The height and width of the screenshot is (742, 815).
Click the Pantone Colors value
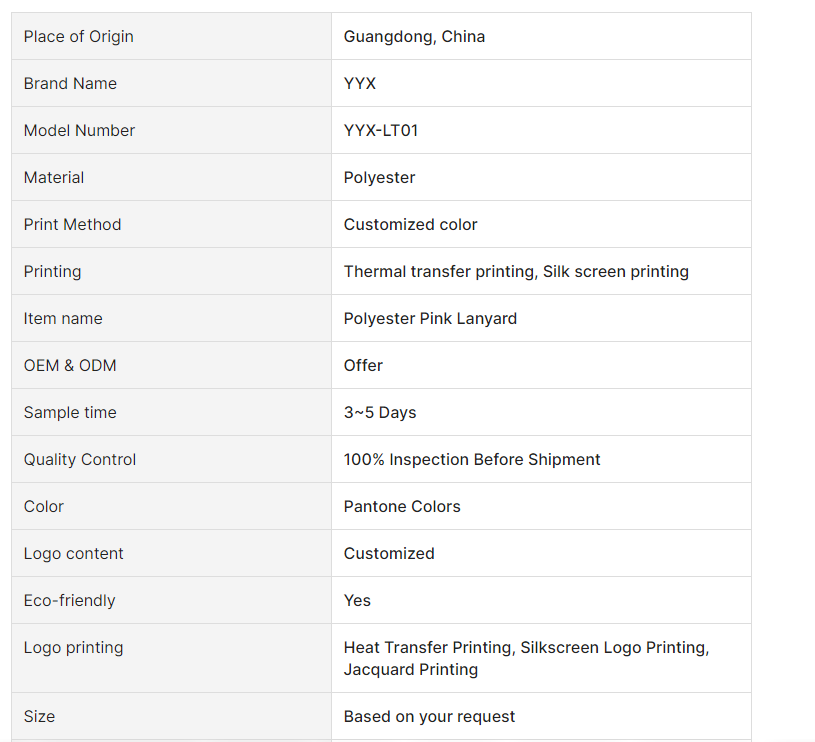tap(402, 507)
